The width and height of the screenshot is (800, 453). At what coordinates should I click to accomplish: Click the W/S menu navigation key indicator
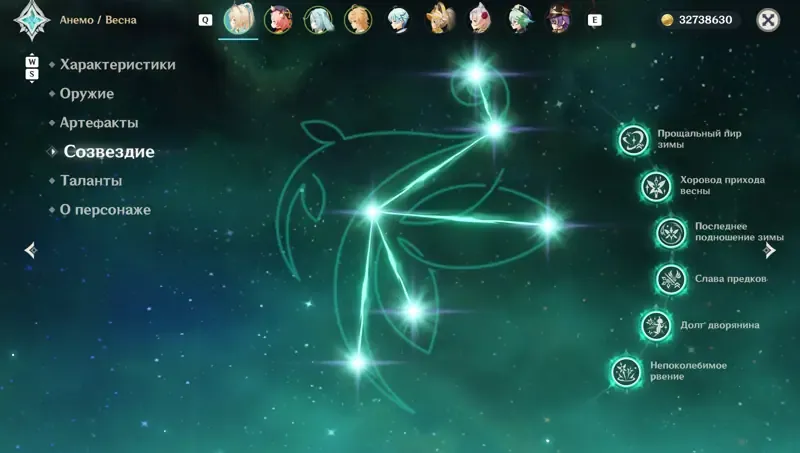(x=32, y=68)
